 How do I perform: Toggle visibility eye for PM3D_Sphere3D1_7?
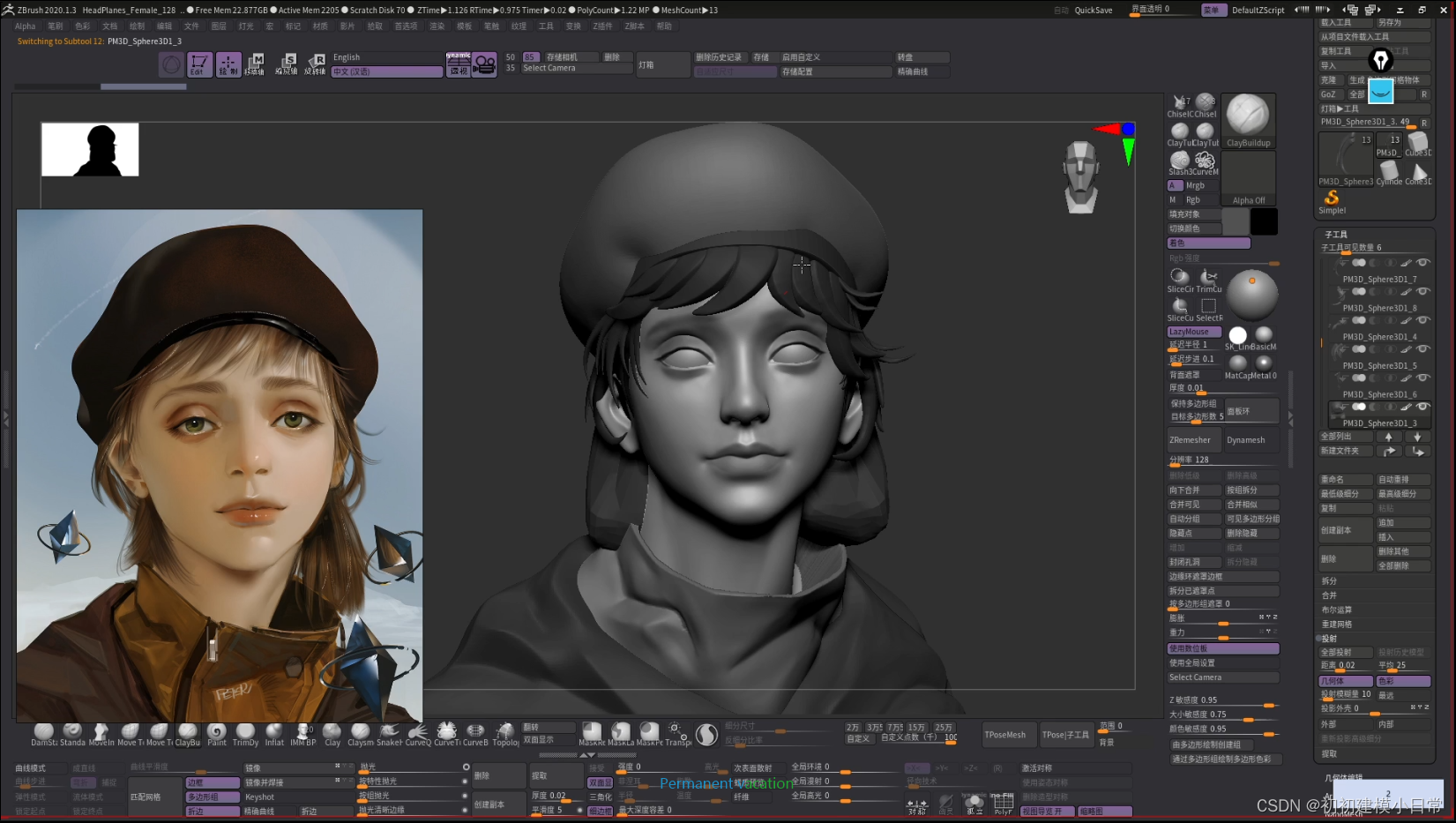click(x=1422, y=263)
